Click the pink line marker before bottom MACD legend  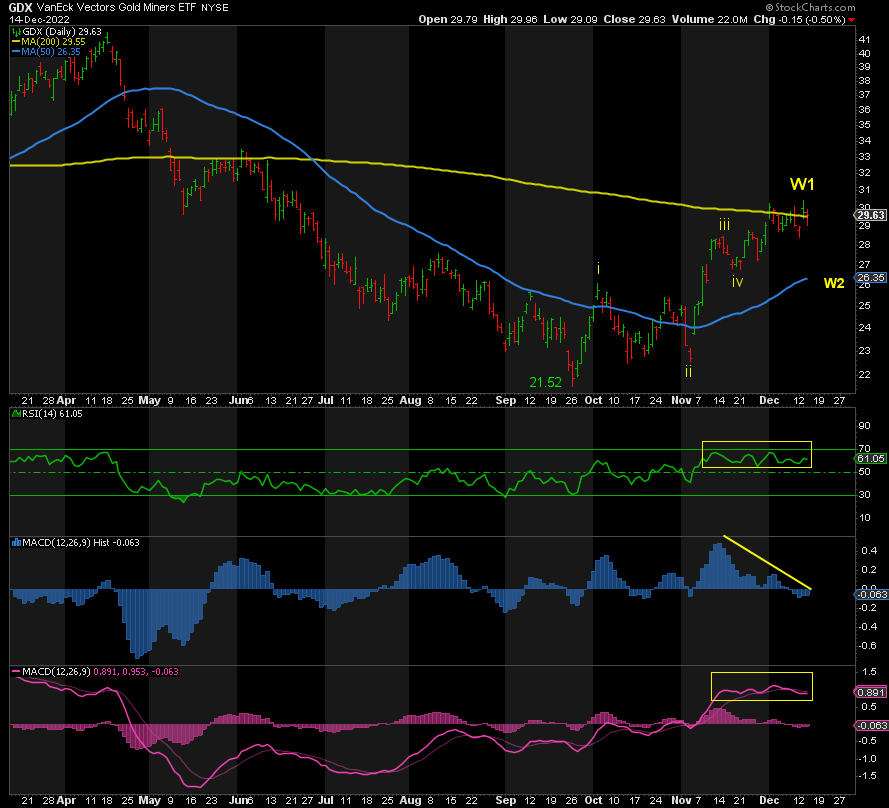16,672
